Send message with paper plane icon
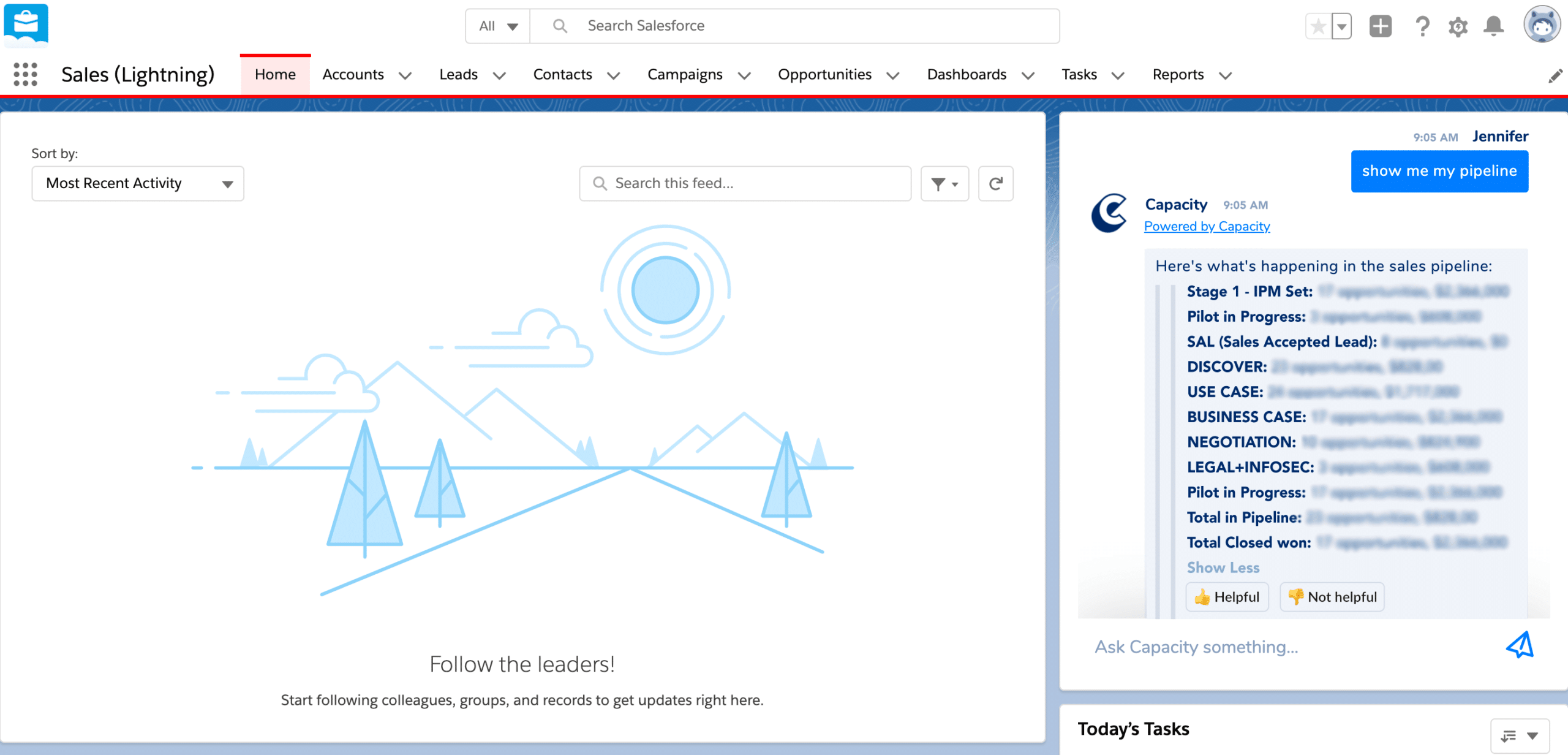The width and height of the screenshot is (1568, 755). 1520,645
